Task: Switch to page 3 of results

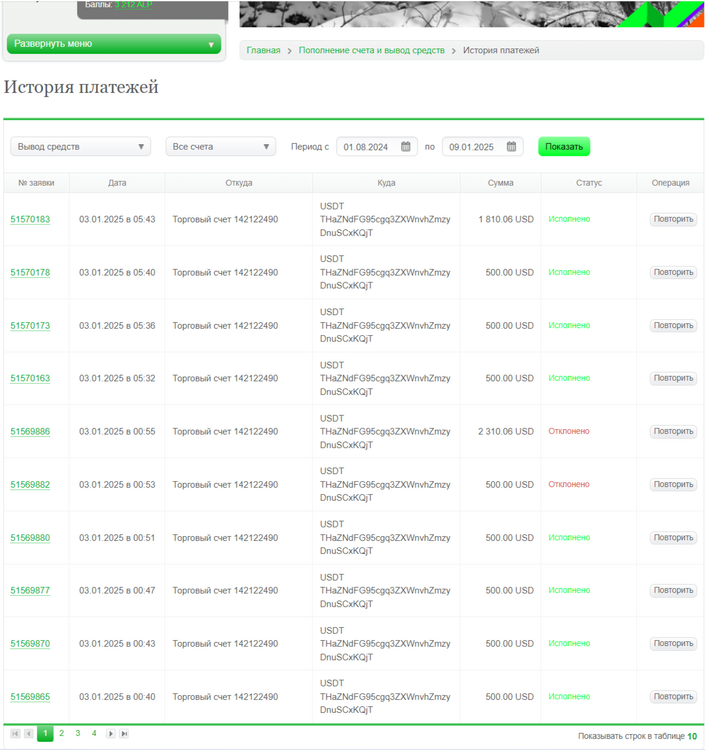Action: 77,733
